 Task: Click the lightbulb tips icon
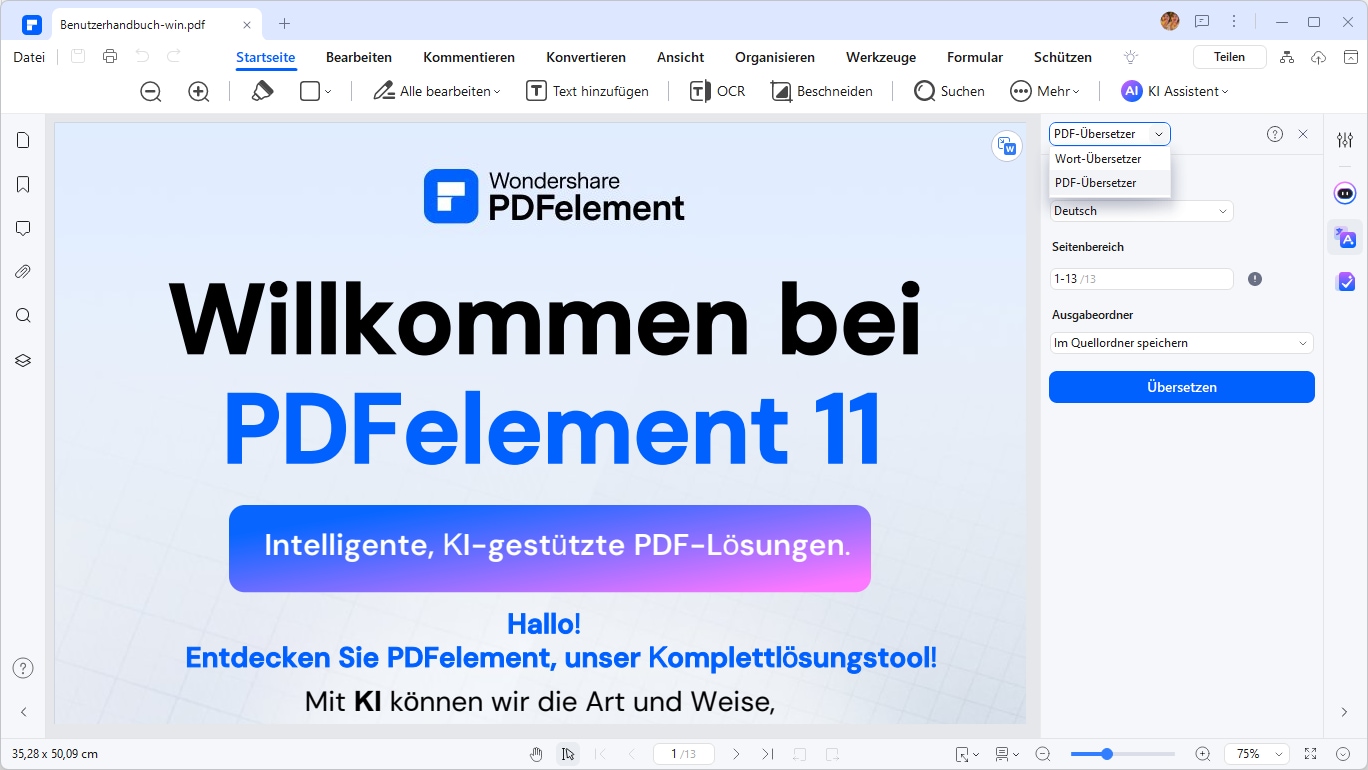(x=1131, y=57)
